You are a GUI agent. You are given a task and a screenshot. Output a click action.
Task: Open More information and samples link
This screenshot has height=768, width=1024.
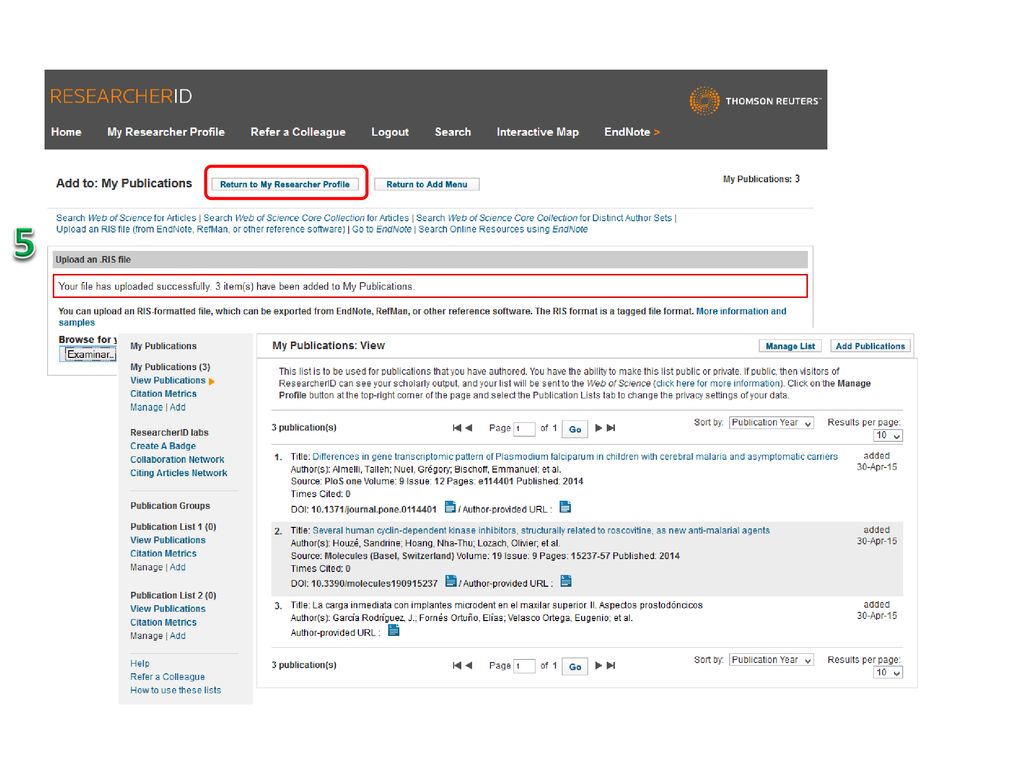click(741, 312)
